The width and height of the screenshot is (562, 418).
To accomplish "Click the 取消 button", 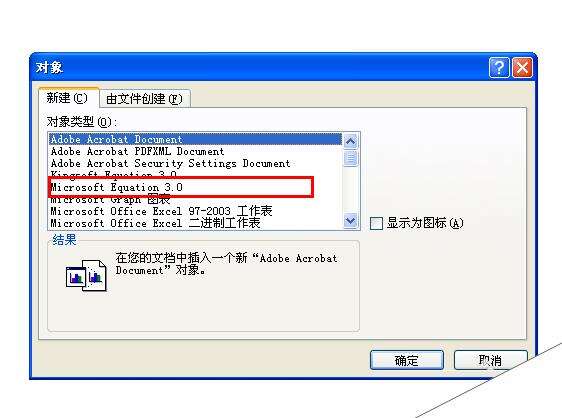I will pyautogui.click(x=490, y=360).
